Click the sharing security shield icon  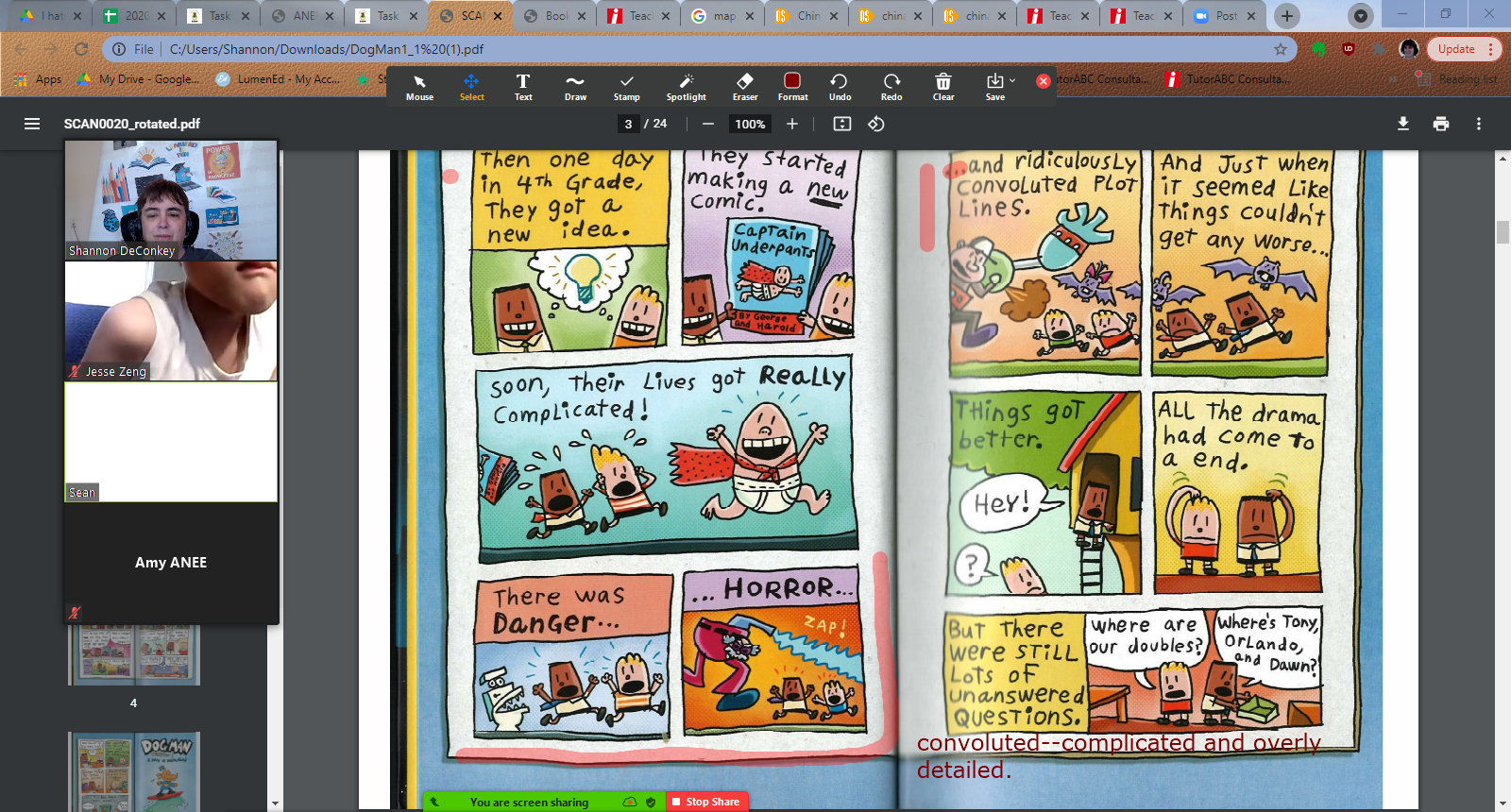click(x=651, y=802)
